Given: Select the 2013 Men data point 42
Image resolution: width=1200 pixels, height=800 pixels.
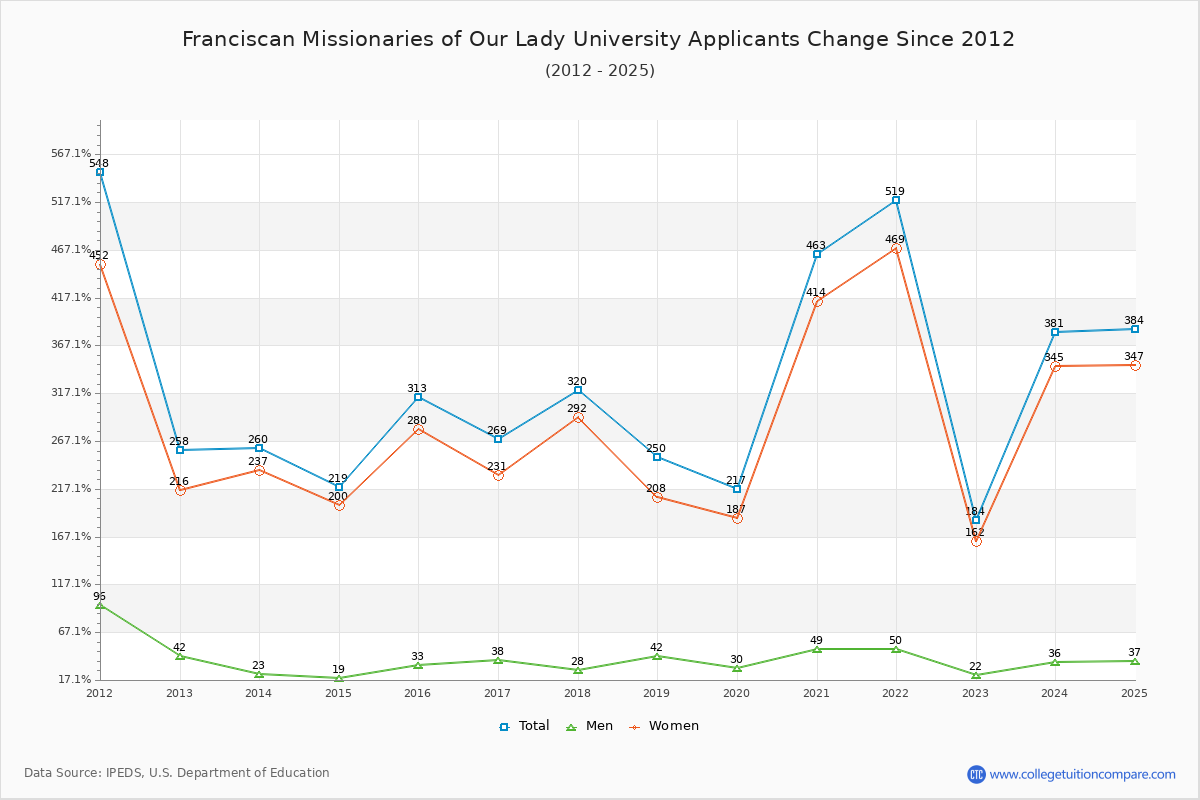Looking at the screenshot, I should [x=180, y=656].
